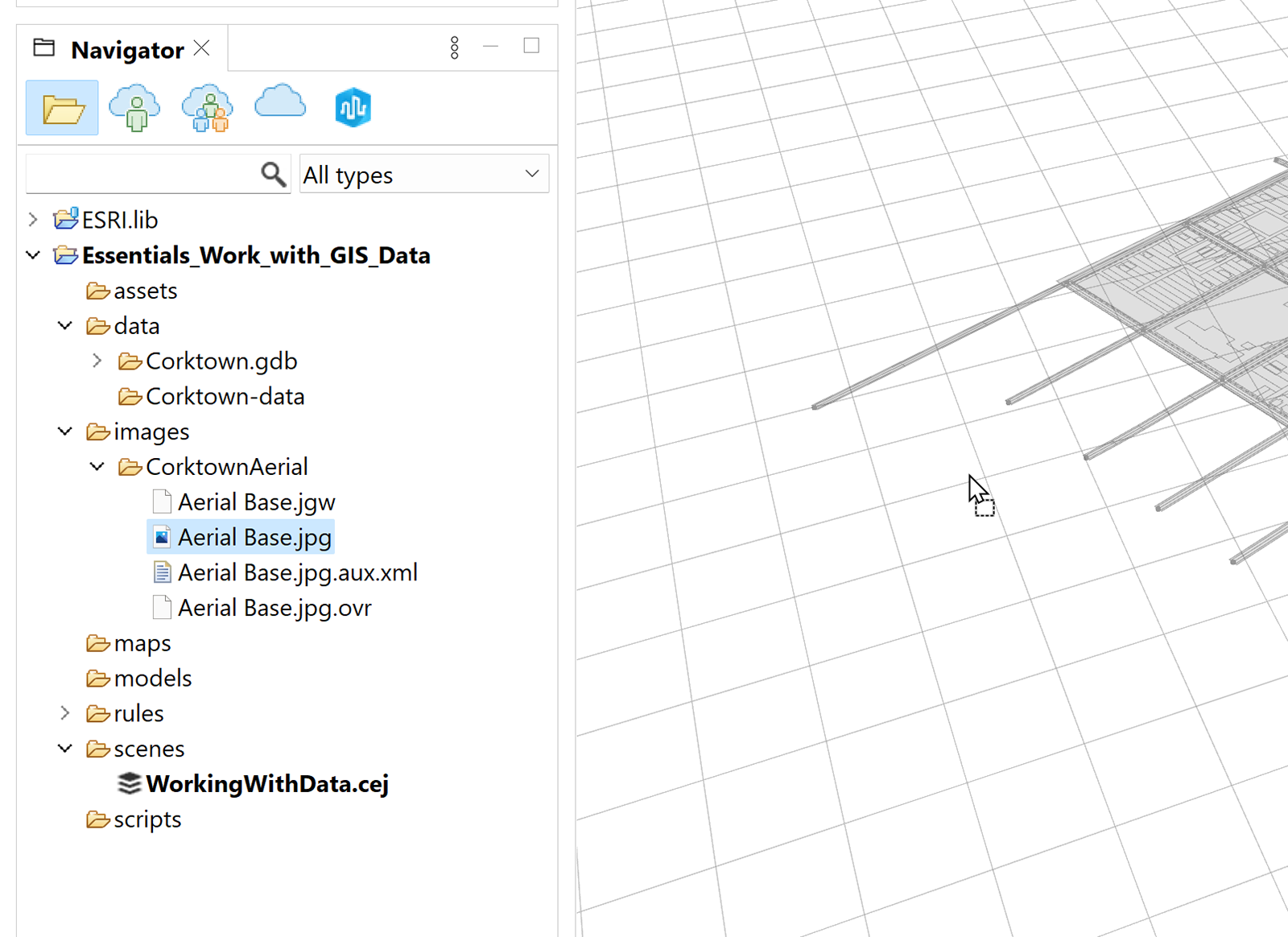Collapse the Essentials_Work_with_GIS_Data folder
1288x937 pixels.
(x=33, y=254)
